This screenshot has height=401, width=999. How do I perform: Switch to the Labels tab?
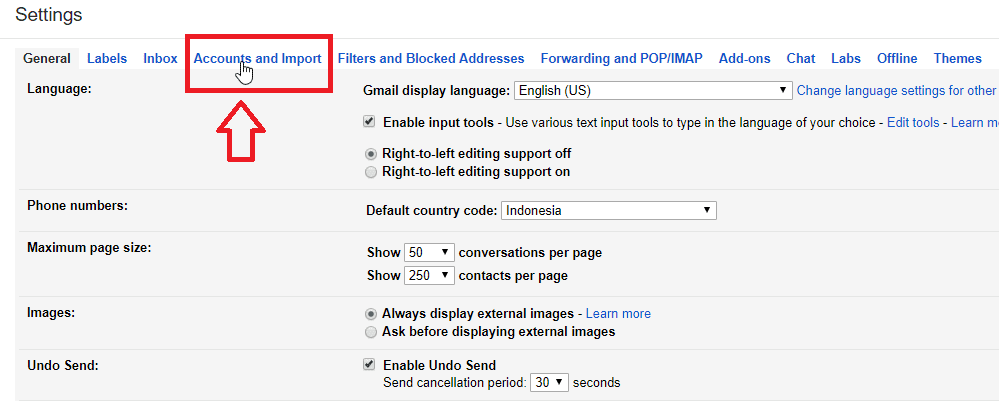tap(107, 59)
